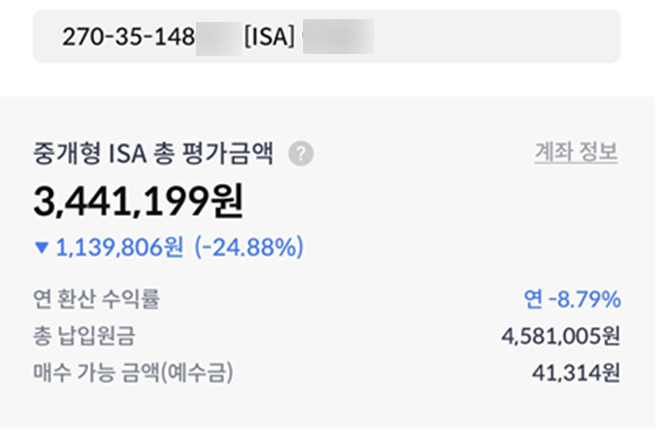Click the annual return 연 -8.79%
Image resolution: width=656 pixels, height=434 pixels.
click(571, 298)
